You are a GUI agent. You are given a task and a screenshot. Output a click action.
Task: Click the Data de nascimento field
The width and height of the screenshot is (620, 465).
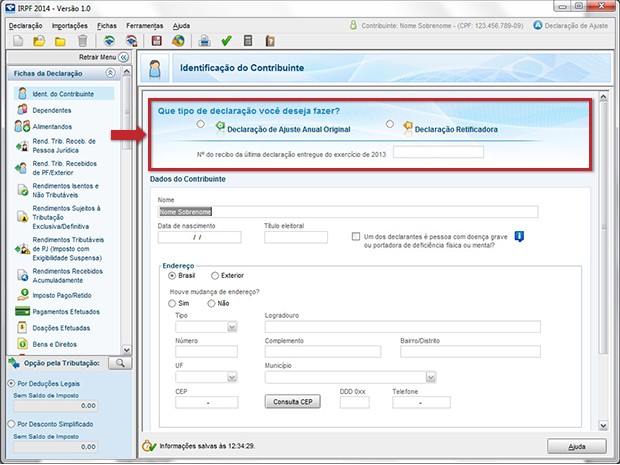pyautogui.click(x=199, y=237)
